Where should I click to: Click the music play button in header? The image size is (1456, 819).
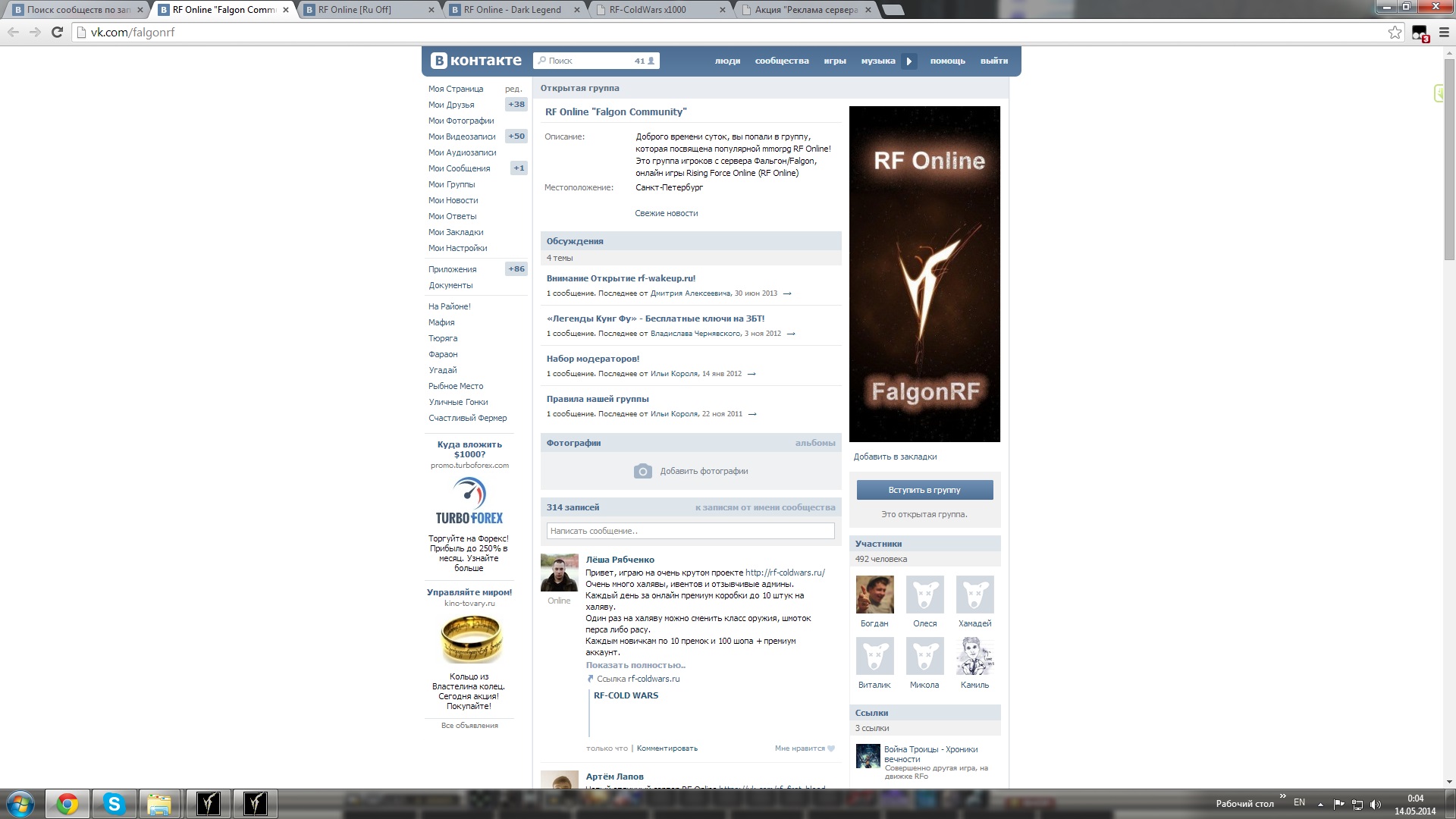point(909,61)
